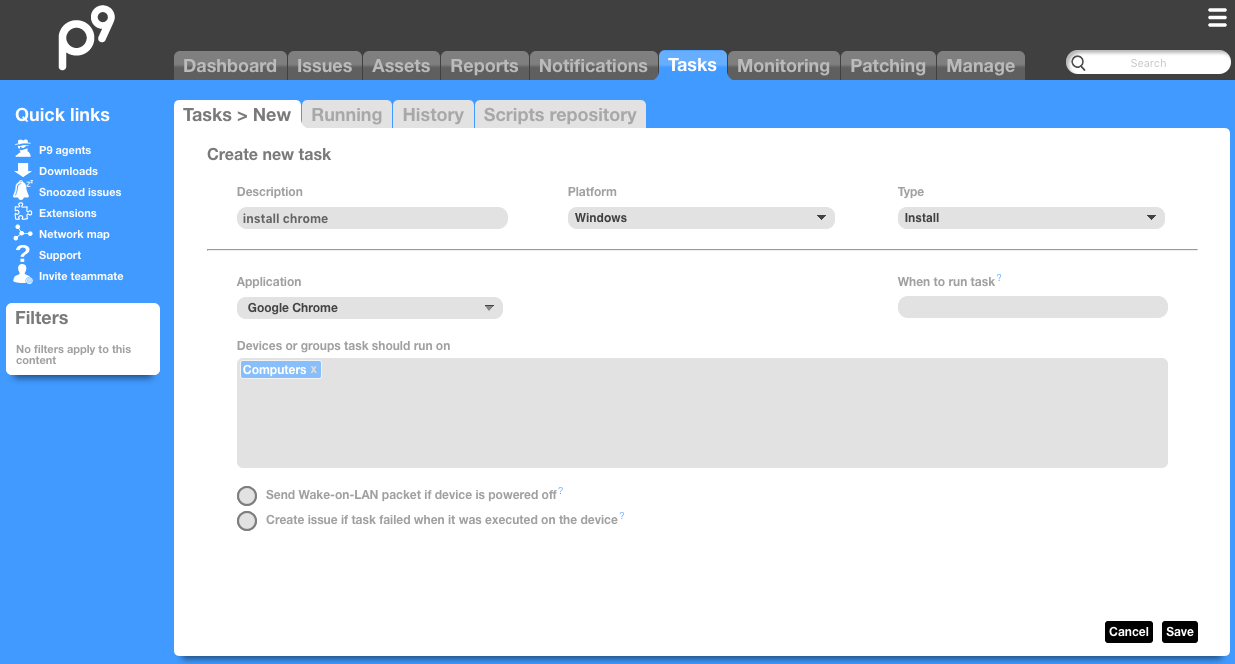Screen dimensions: 1235x664
Task: Open the Scripts repository subtab
Action: pyautogui.click(x=560, y=115)
